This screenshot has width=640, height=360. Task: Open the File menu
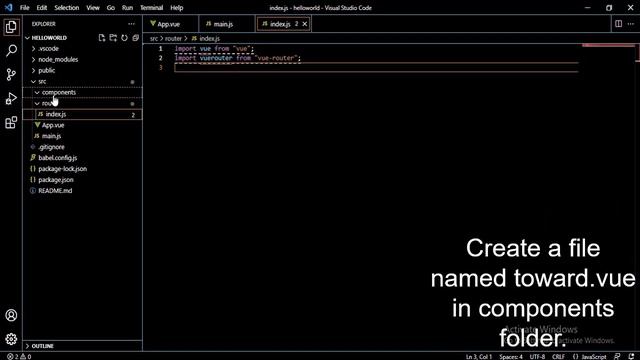click(24, 7)
